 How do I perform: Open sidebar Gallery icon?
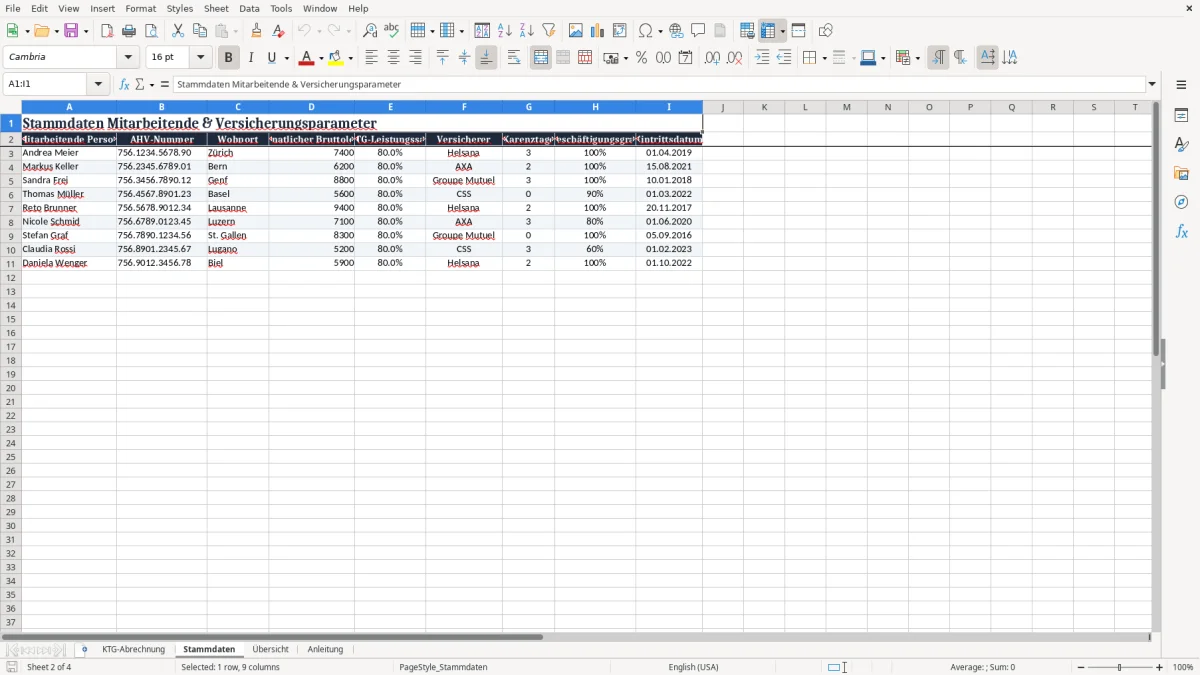click(1181, 174)
